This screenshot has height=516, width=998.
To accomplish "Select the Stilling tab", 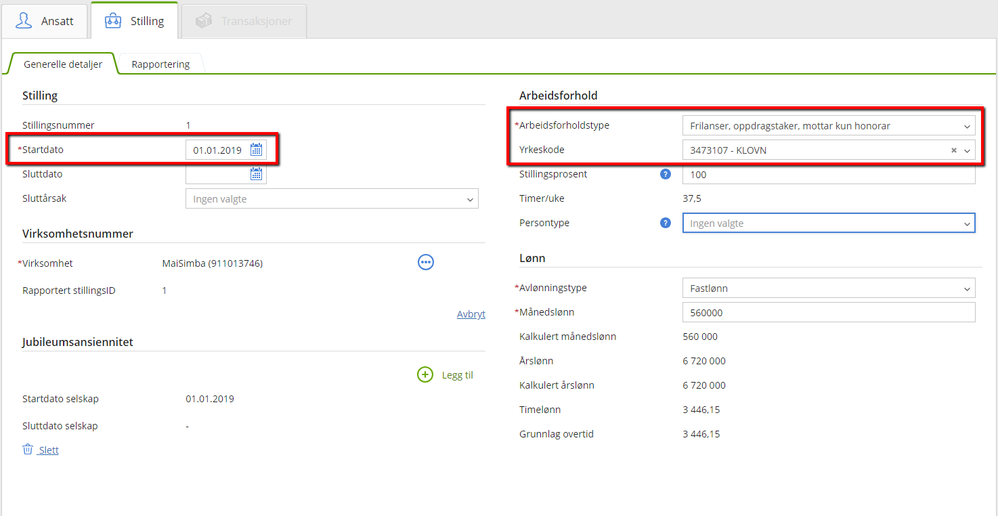I will [x=133, y=20].
